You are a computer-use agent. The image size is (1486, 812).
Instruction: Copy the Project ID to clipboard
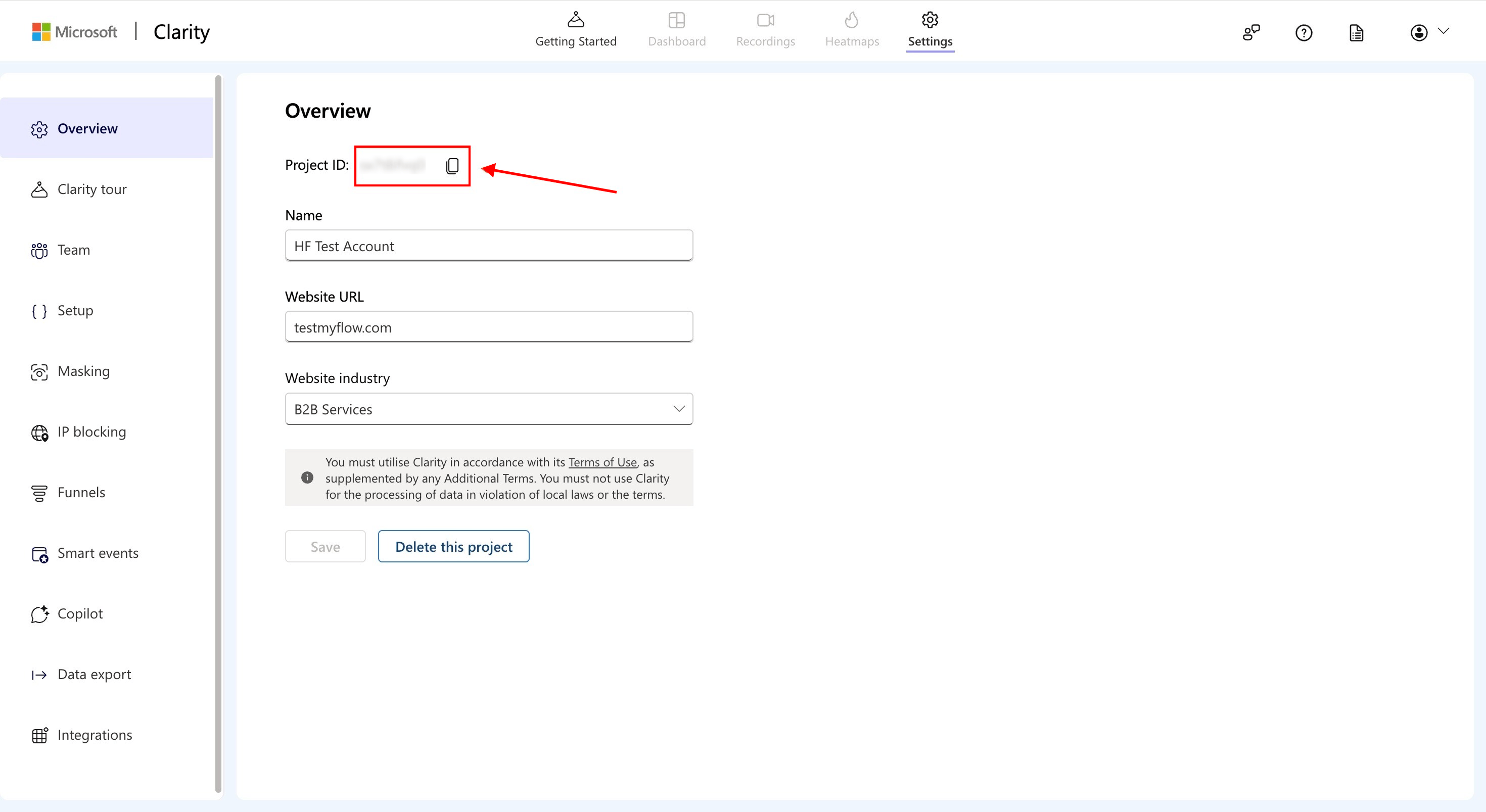point(452,166)
